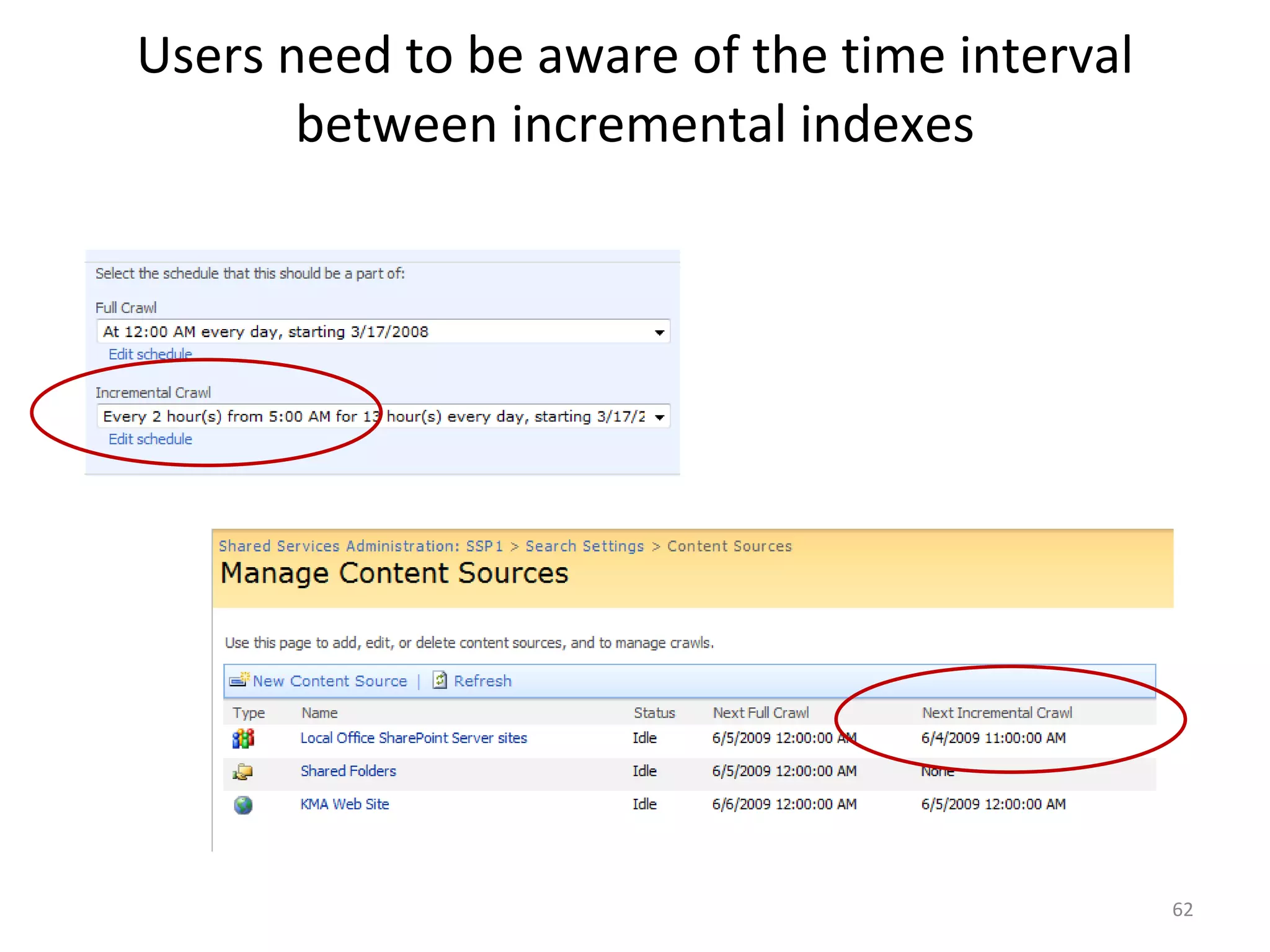
Task: Click the KMA Web Site globe icon
Action: [243, 805]
